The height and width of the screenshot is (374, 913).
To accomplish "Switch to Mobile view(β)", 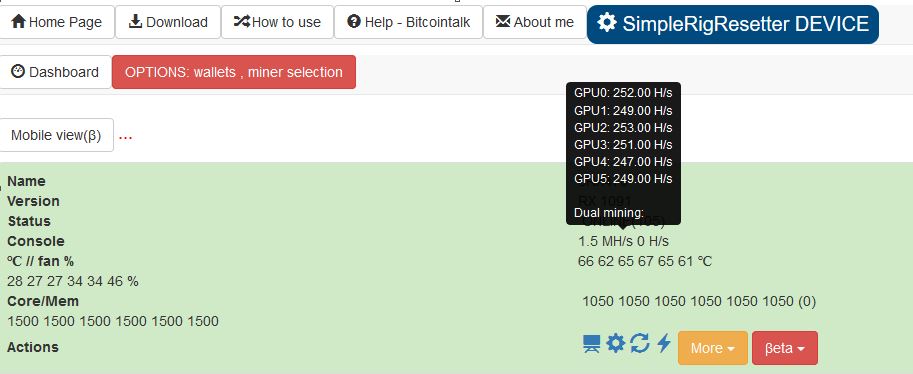I will coord(56,135).
